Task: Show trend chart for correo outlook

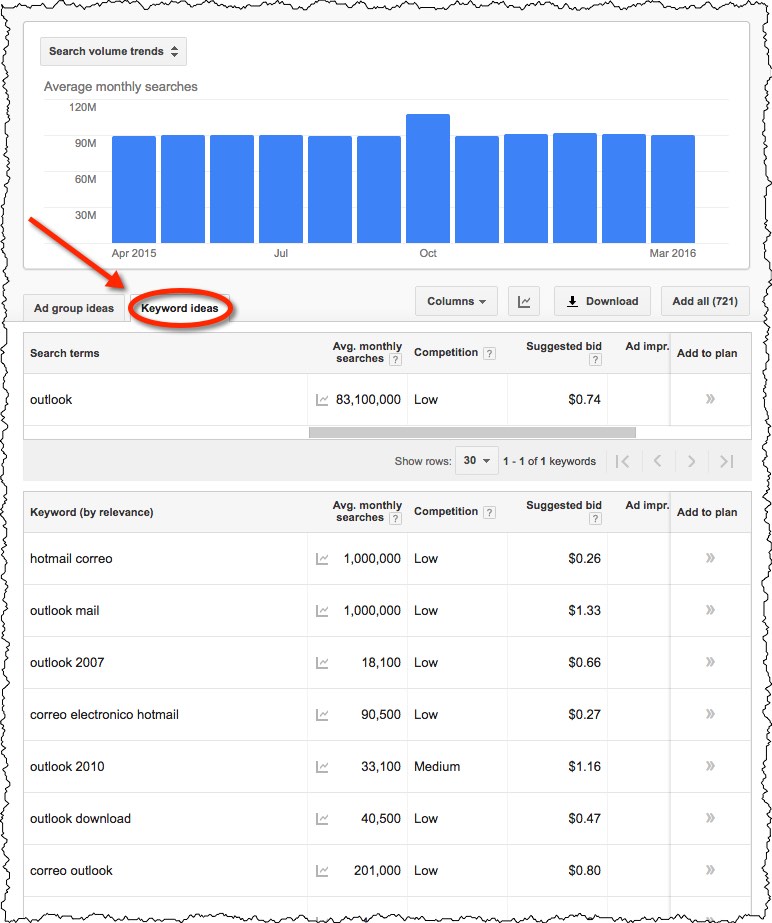Action: point(322,871)
